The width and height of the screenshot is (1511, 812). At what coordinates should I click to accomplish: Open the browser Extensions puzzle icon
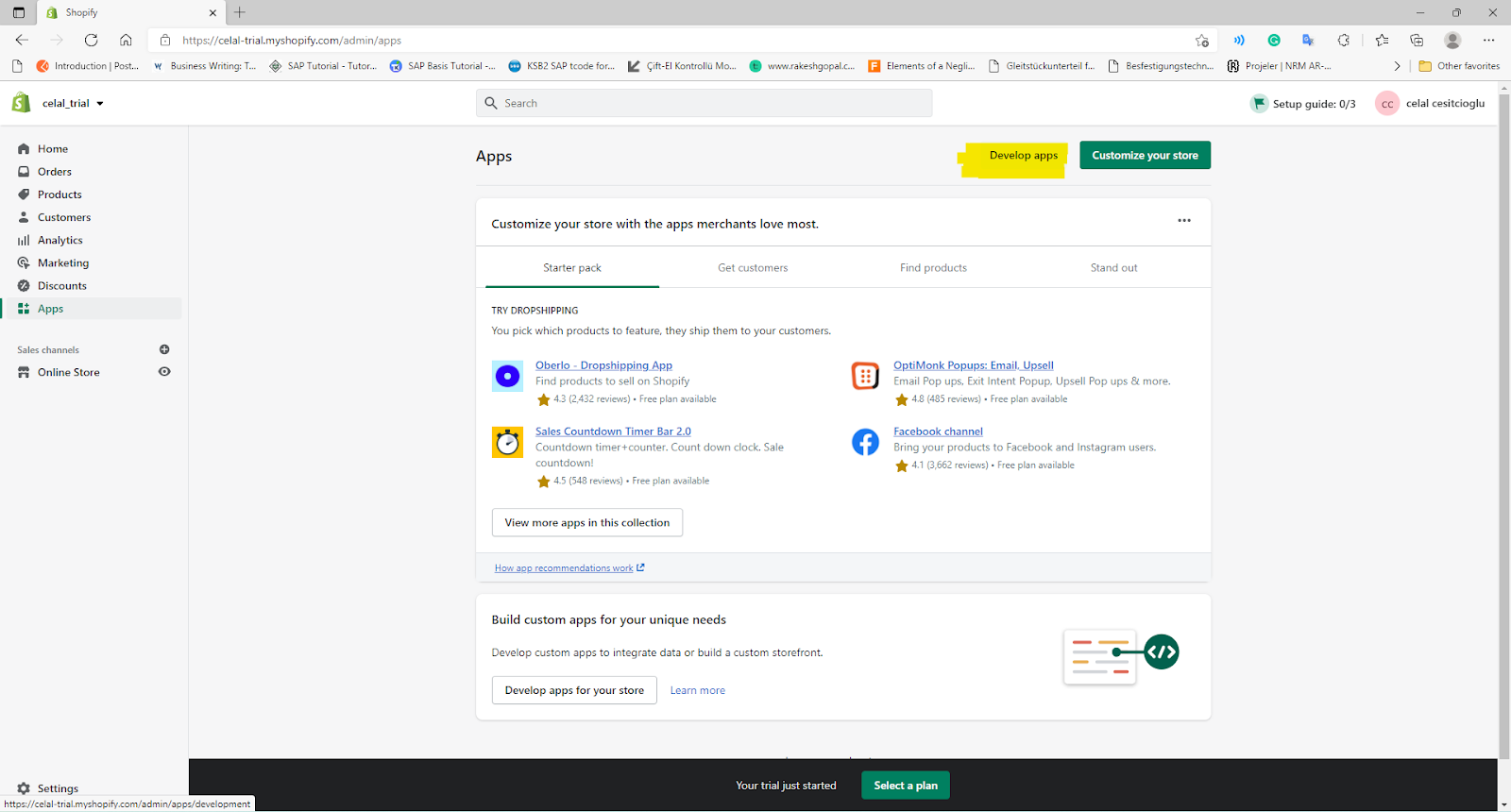(1344, 40)
